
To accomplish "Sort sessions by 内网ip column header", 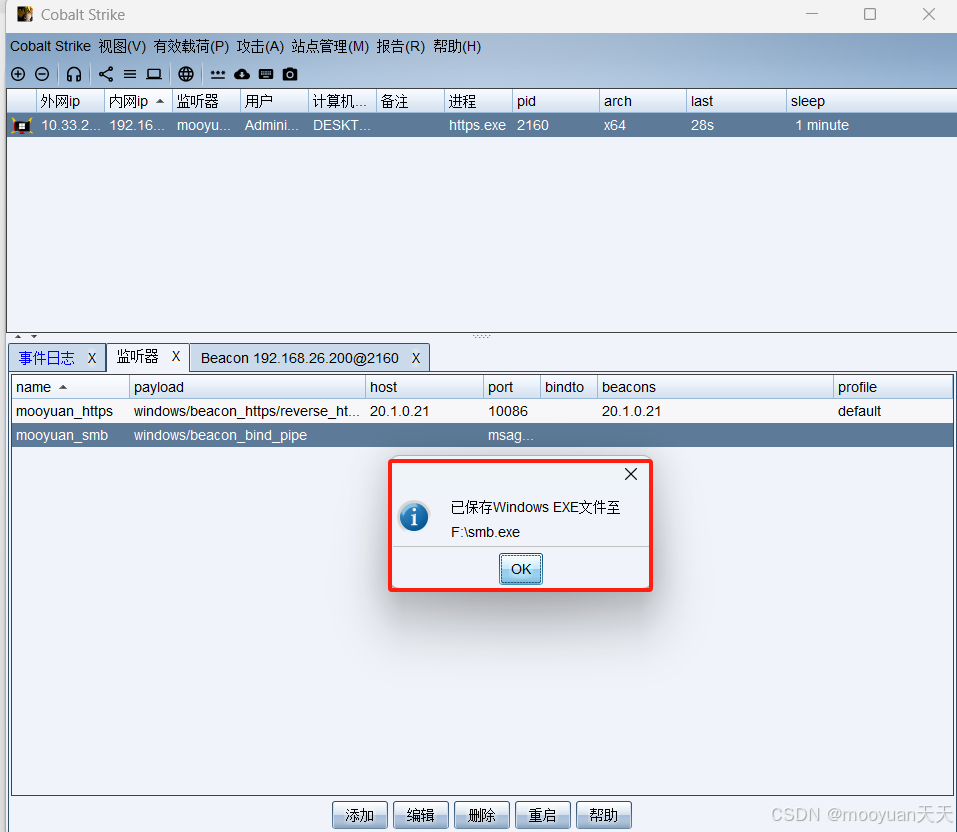I will click(138, 101).
